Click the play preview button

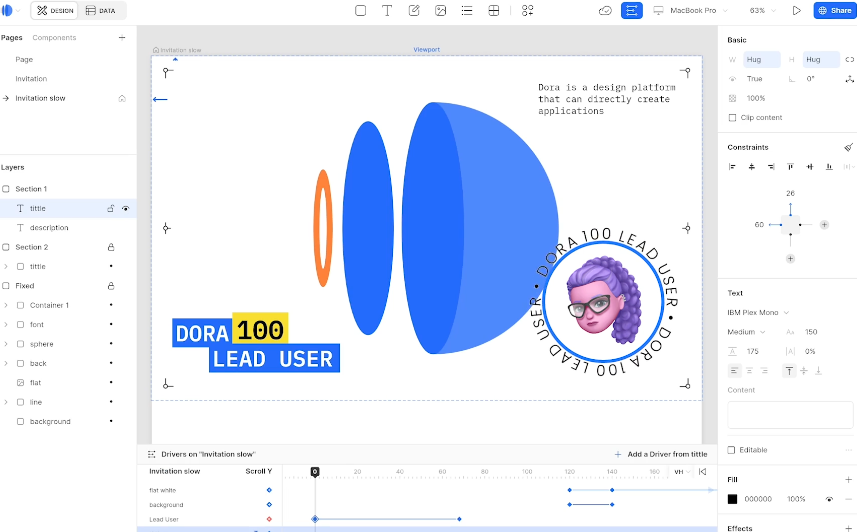click(x=796, y=10)
